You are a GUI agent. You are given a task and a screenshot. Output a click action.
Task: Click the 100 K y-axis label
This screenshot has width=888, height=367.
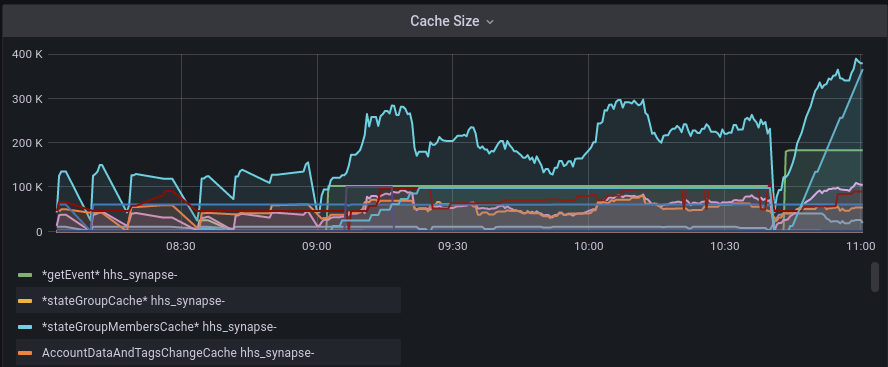[x=27, y=187]
